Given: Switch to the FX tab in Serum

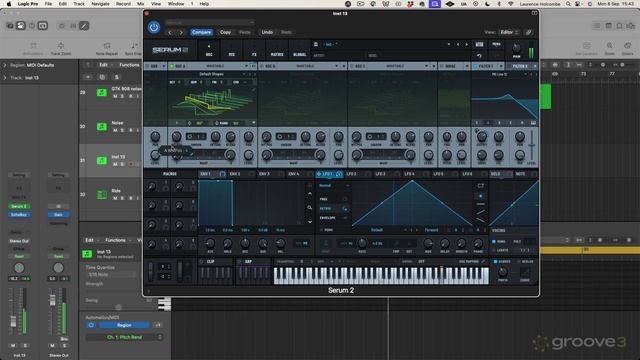Looking at the screenshot, I should click(x=254, y=51).
